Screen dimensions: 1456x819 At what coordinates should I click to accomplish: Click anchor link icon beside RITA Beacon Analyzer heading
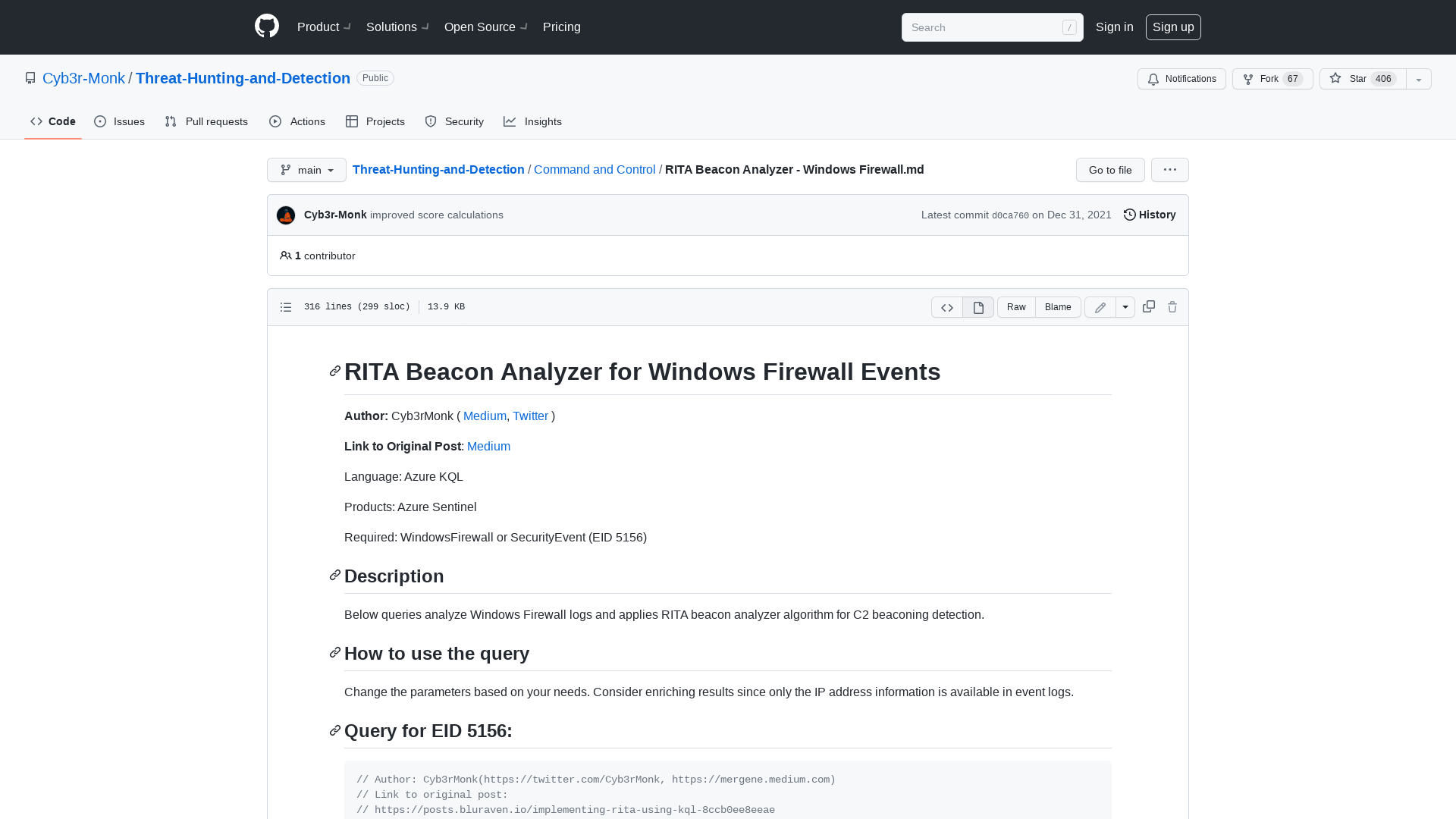tap(335, 371)
